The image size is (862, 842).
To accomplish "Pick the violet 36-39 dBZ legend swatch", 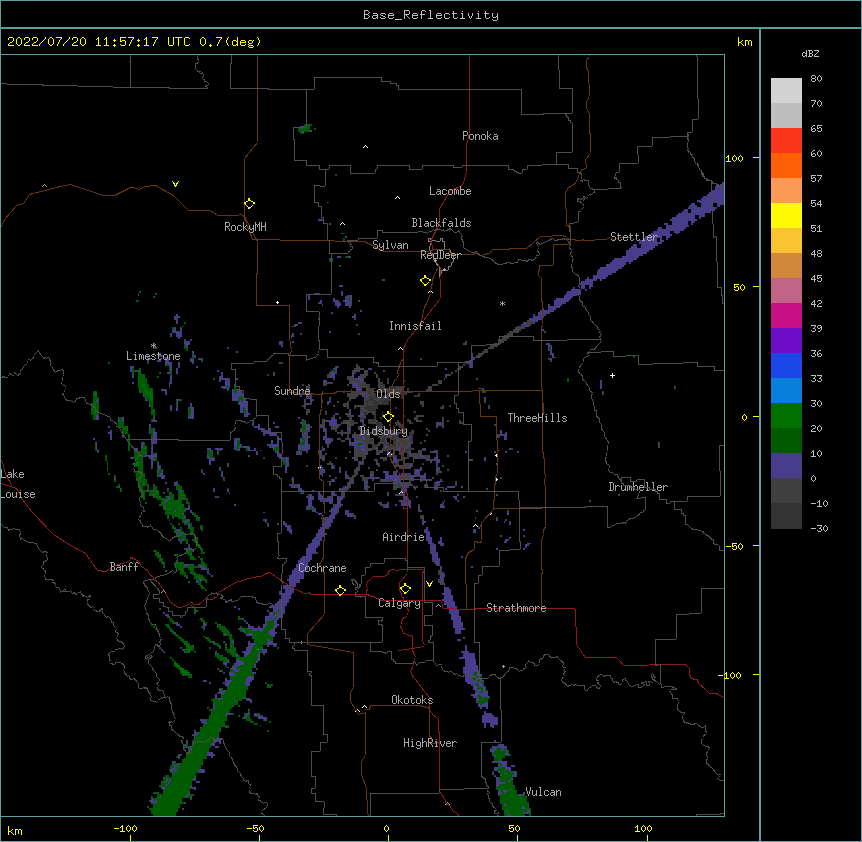I will (x=786, y=341).
